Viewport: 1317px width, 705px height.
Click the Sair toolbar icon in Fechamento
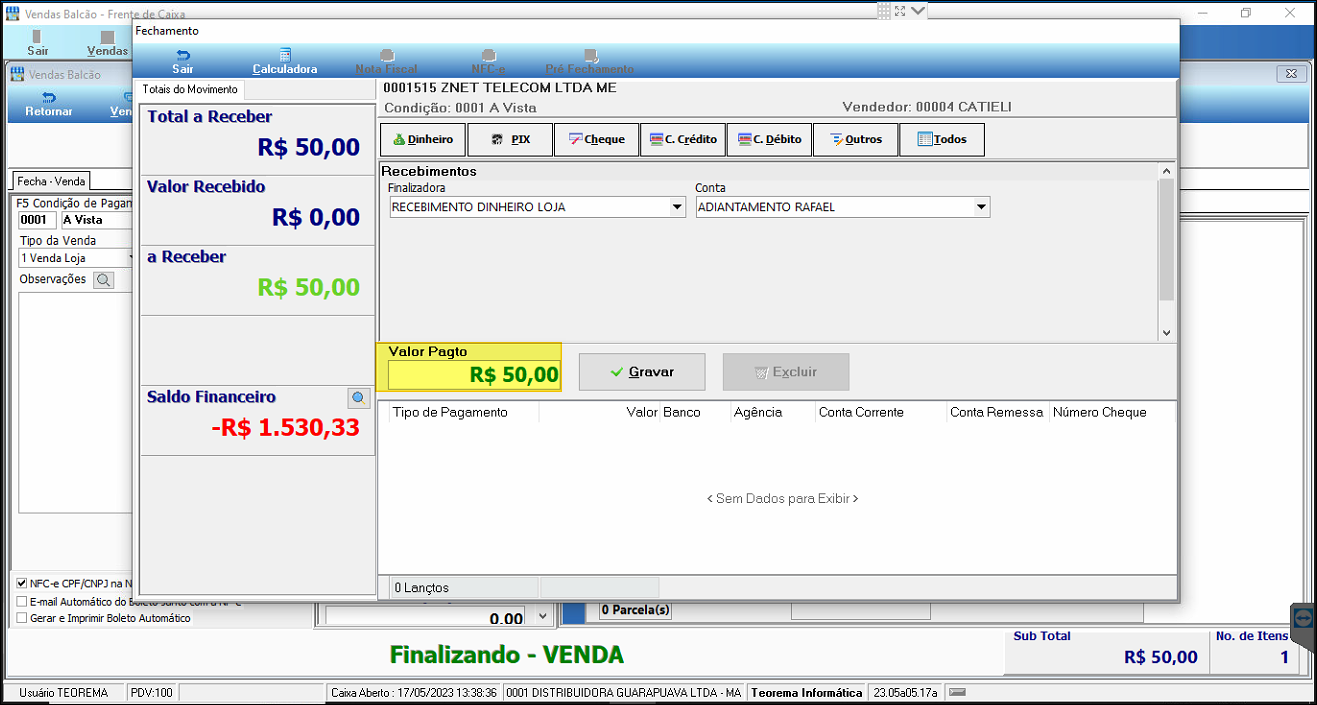[x=183, y=61]
